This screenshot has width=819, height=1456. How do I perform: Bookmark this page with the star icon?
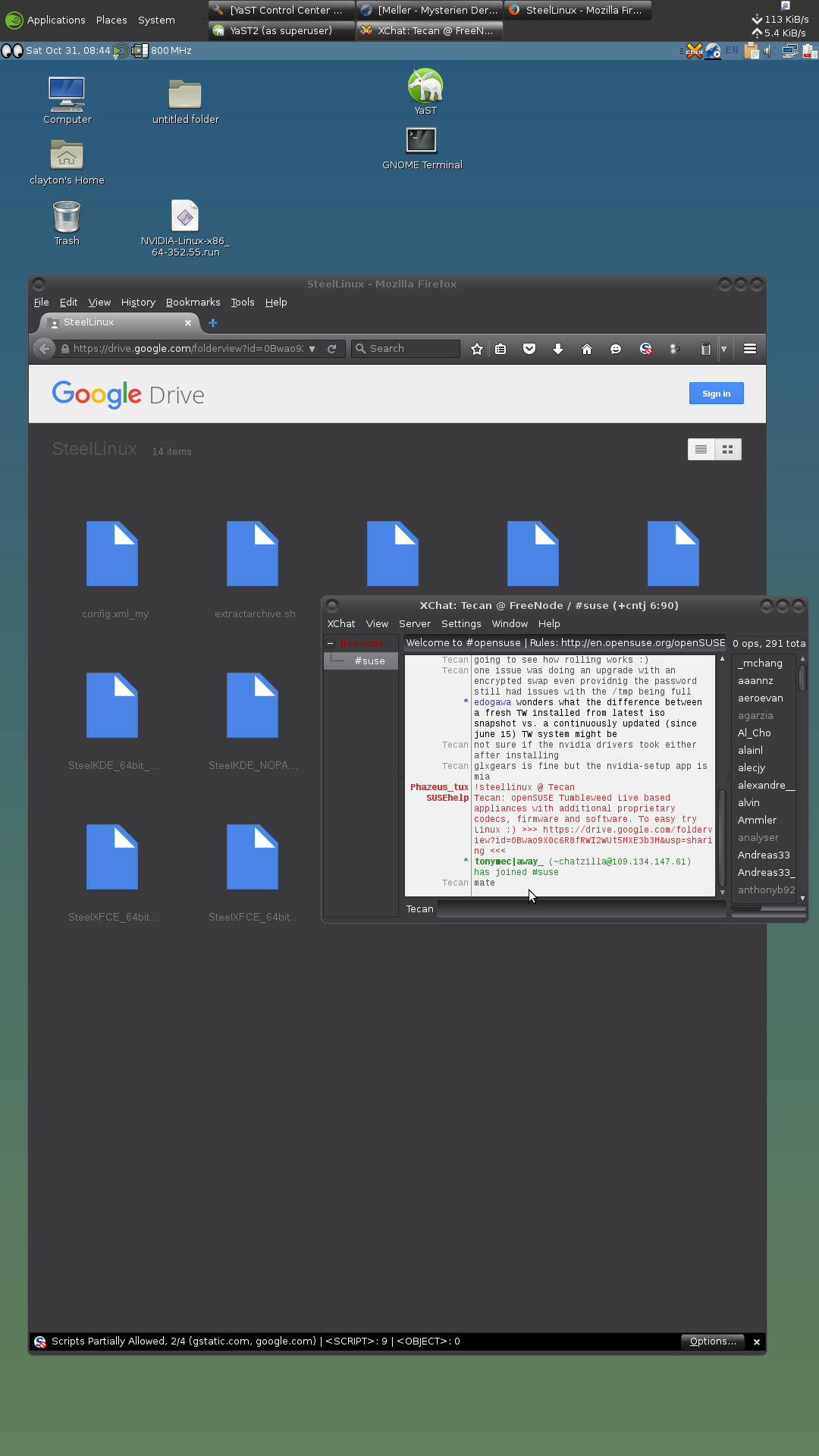pos(476,349)
